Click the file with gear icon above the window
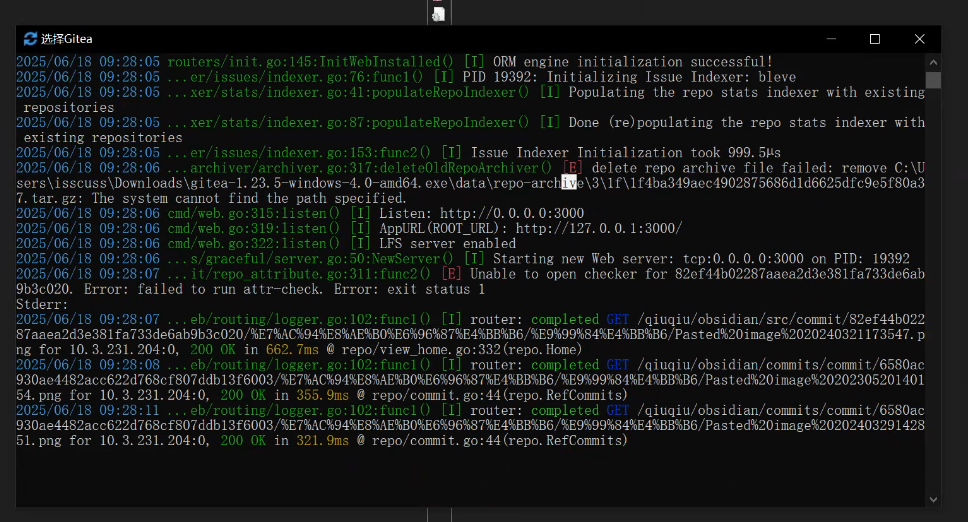 438,13
